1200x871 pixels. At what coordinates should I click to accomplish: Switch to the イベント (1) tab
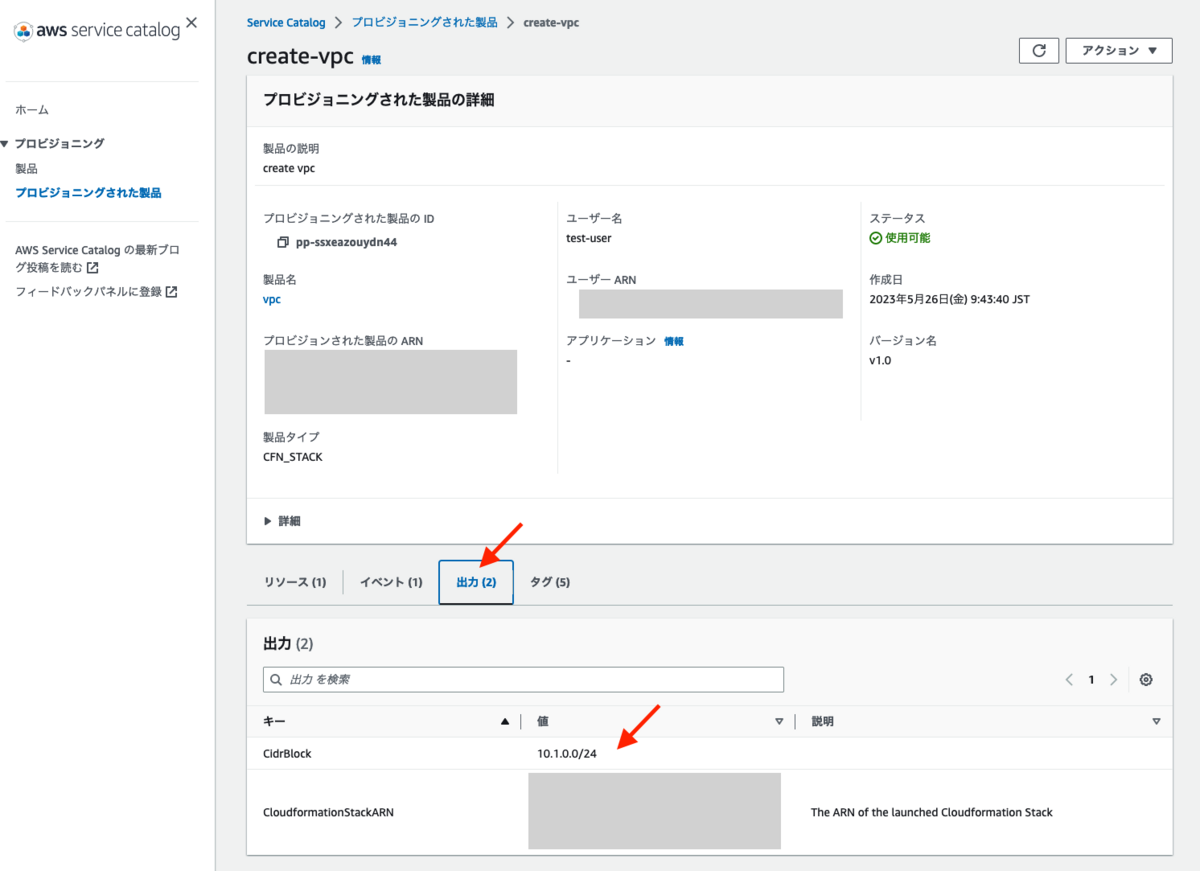(x=391, y=582)
